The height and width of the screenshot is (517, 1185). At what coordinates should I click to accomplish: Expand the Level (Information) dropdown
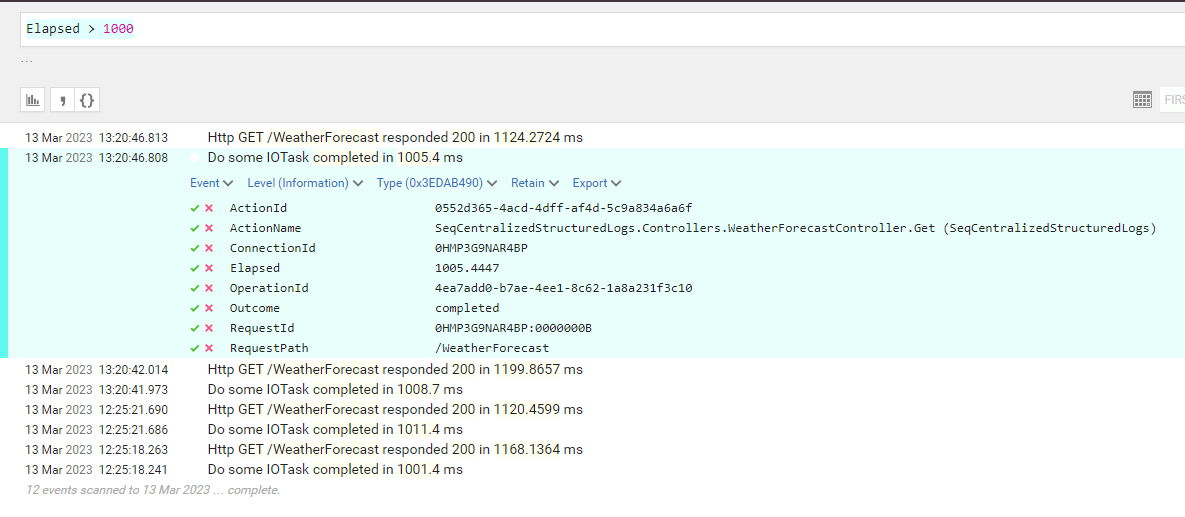305,183
